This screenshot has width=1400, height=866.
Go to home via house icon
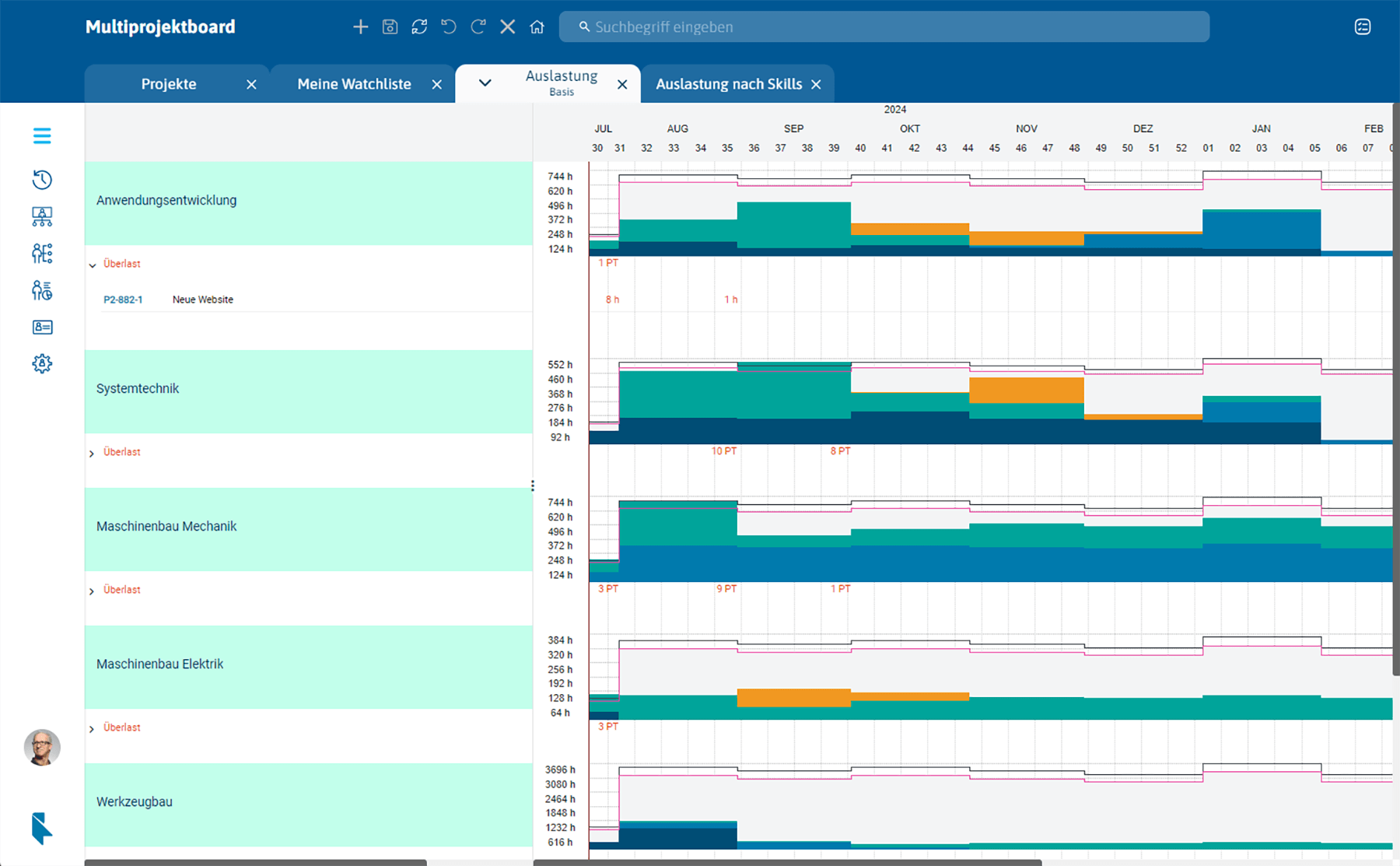tap(537, 27)
